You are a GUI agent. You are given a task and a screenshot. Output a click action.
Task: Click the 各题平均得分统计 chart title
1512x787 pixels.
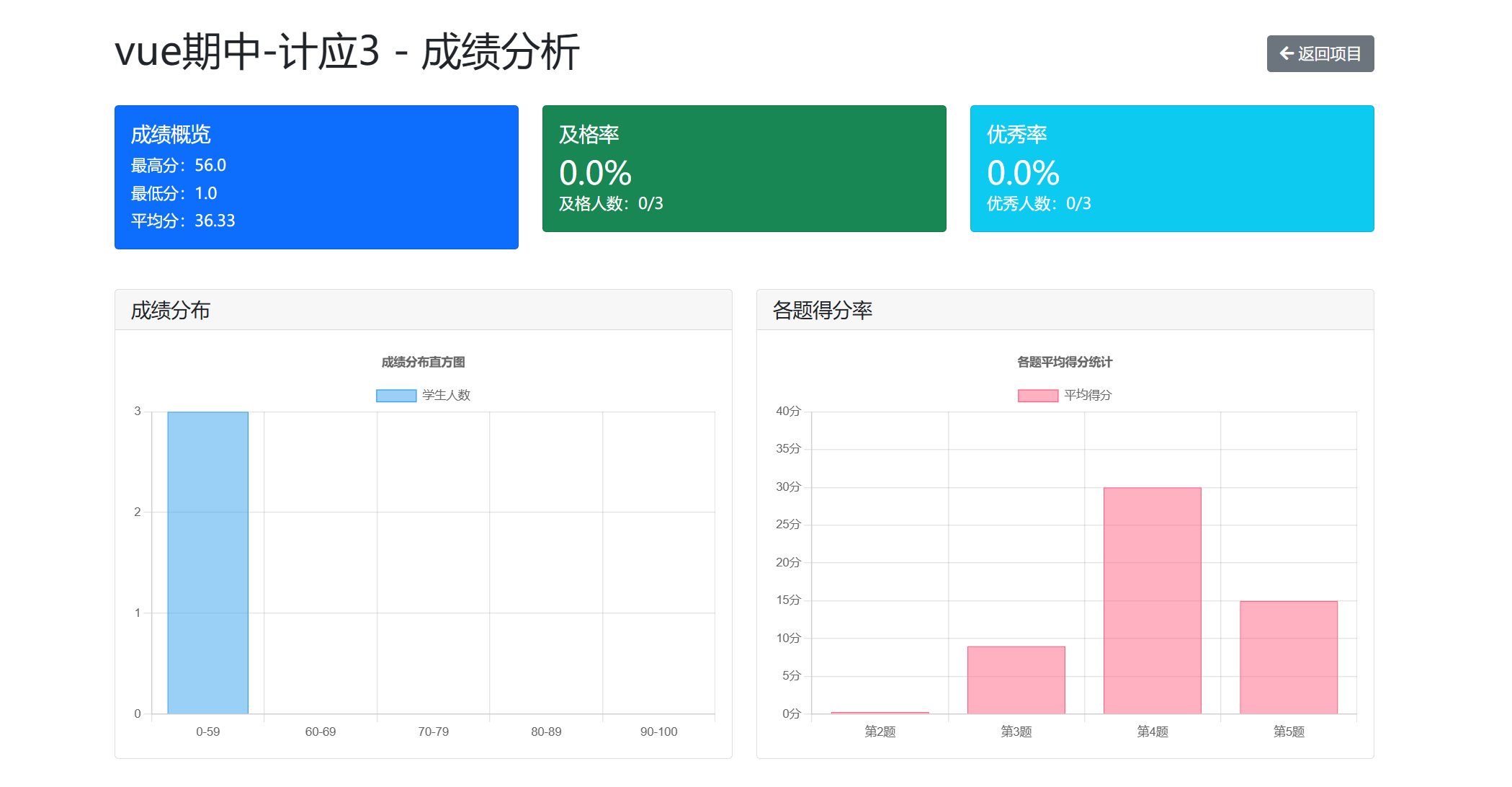pos(1065,362)
